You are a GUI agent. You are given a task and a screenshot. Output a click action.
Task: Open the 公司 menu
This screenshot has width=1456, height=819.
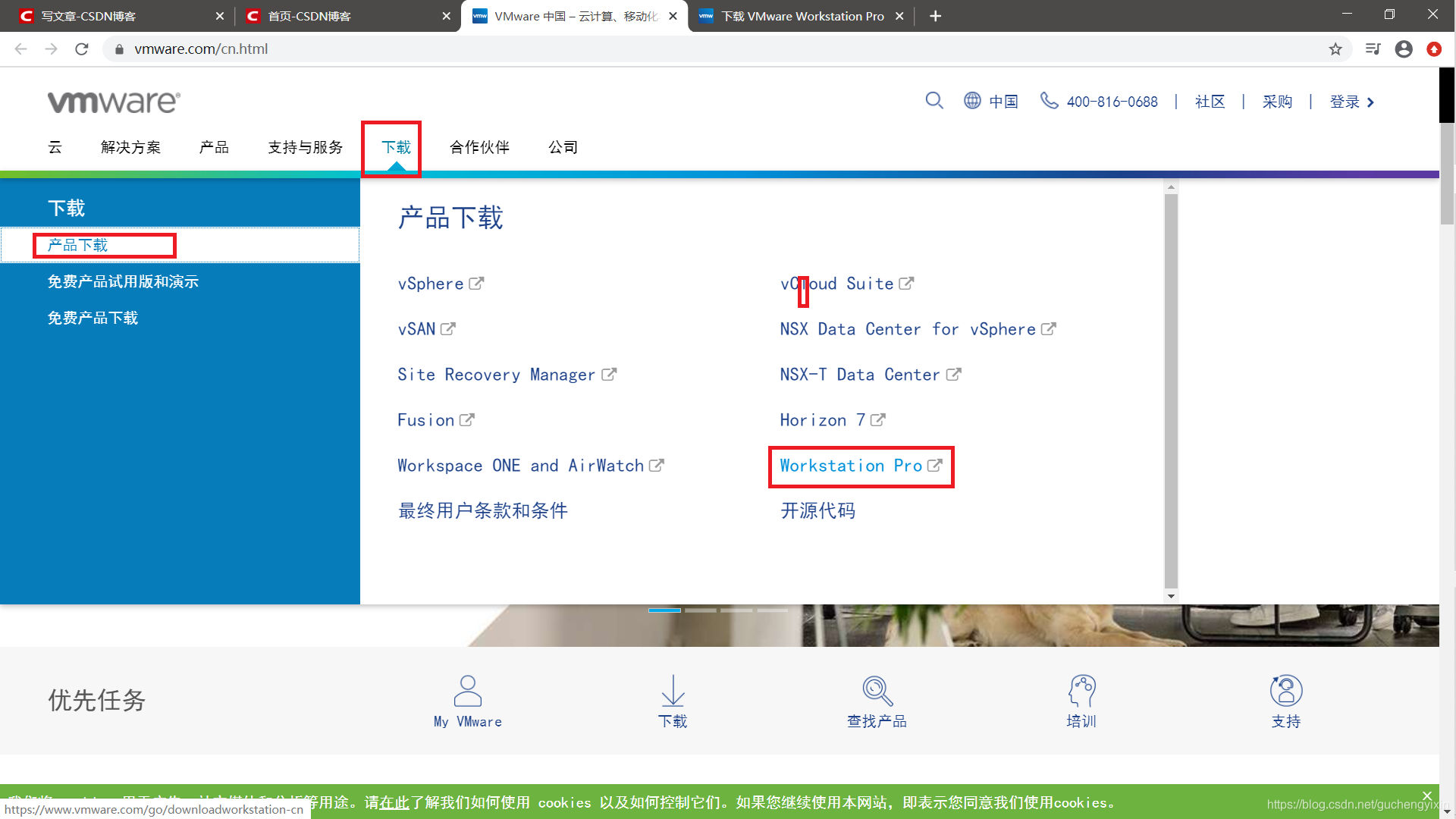point(563,147)
